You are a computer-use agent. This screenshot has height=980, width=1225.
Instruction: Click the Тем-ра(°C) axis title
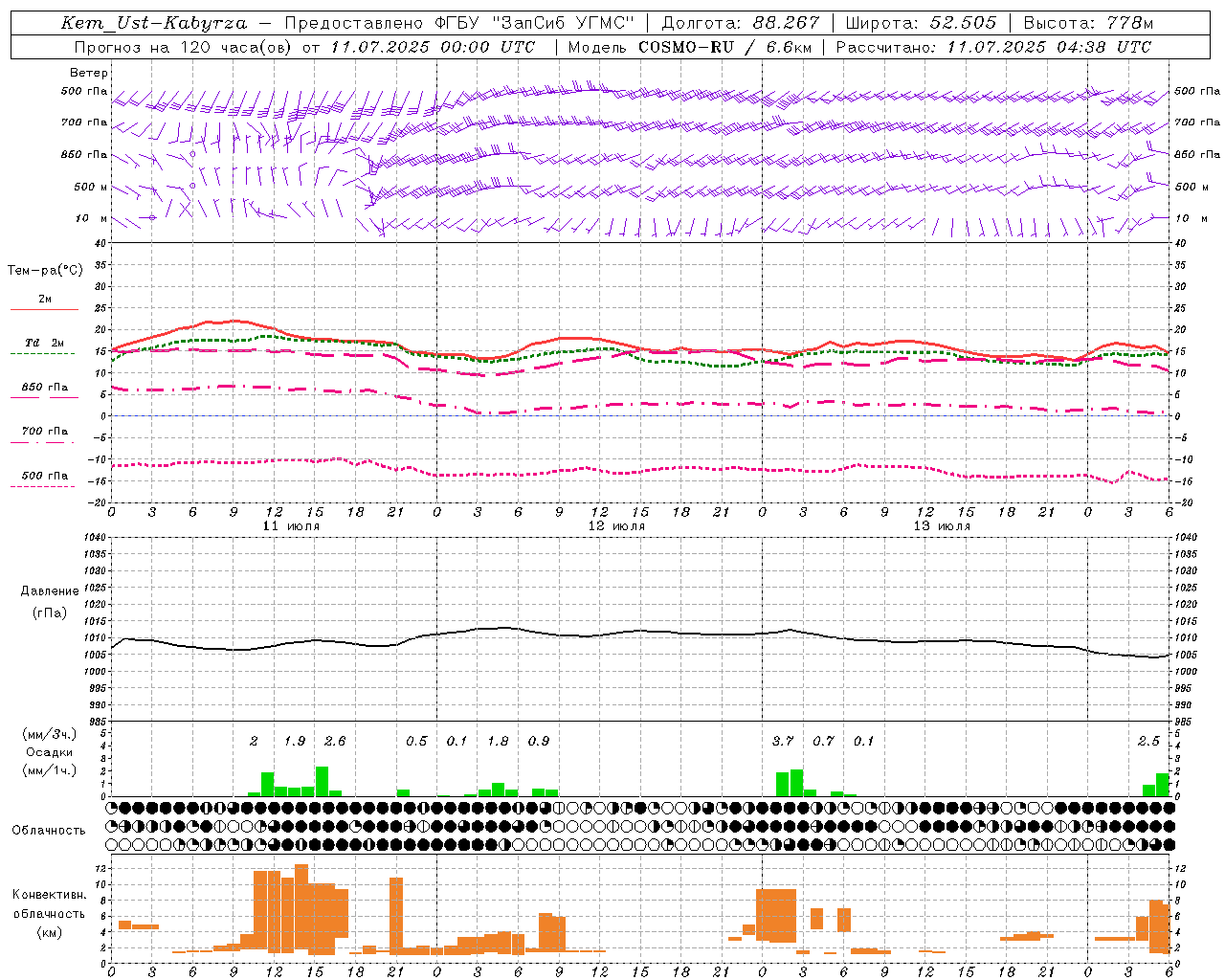45,271
